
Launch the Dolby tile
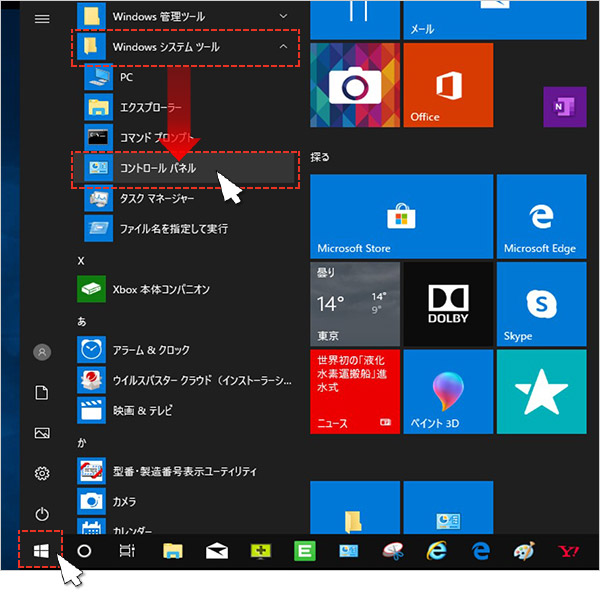point(448,304)
